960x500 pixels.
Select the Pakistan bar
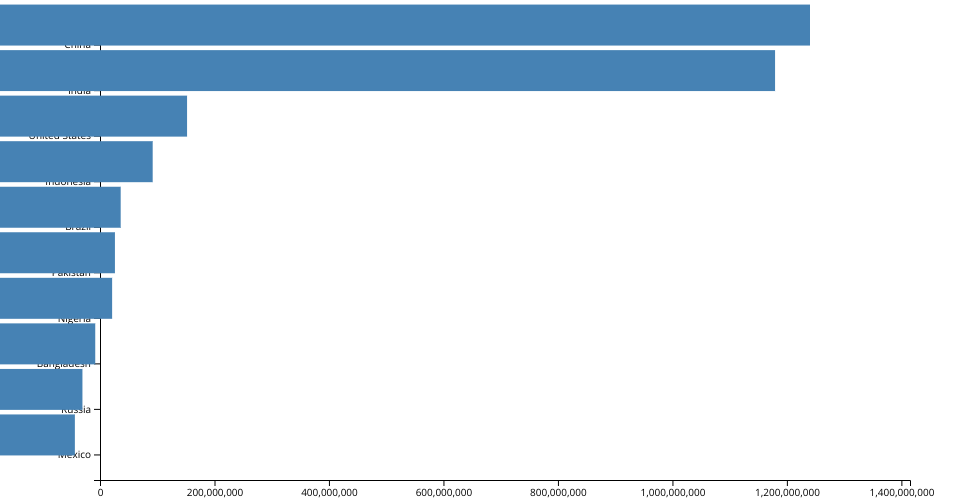tap(57, 253)
